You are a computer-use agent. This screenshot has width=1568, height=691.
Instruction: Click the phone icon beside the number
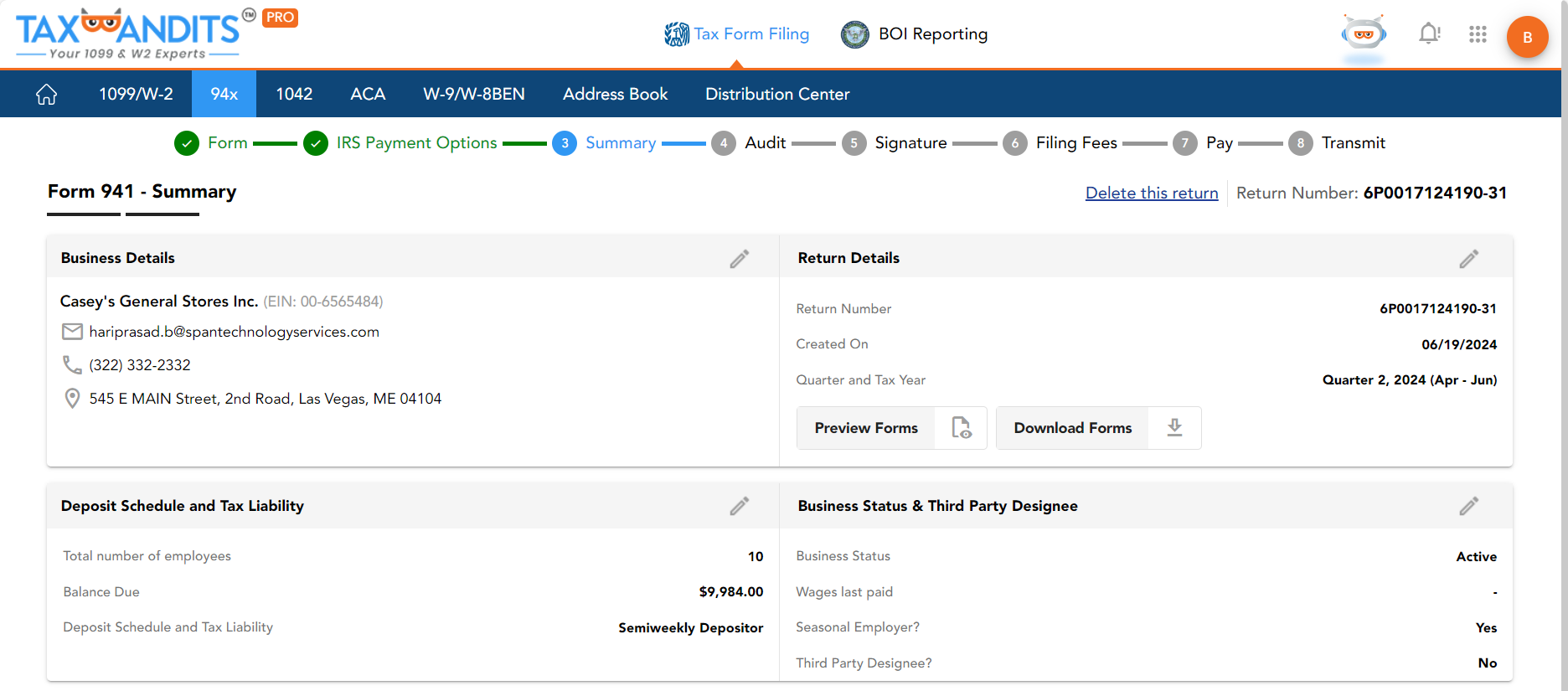[x=72, y=365]
